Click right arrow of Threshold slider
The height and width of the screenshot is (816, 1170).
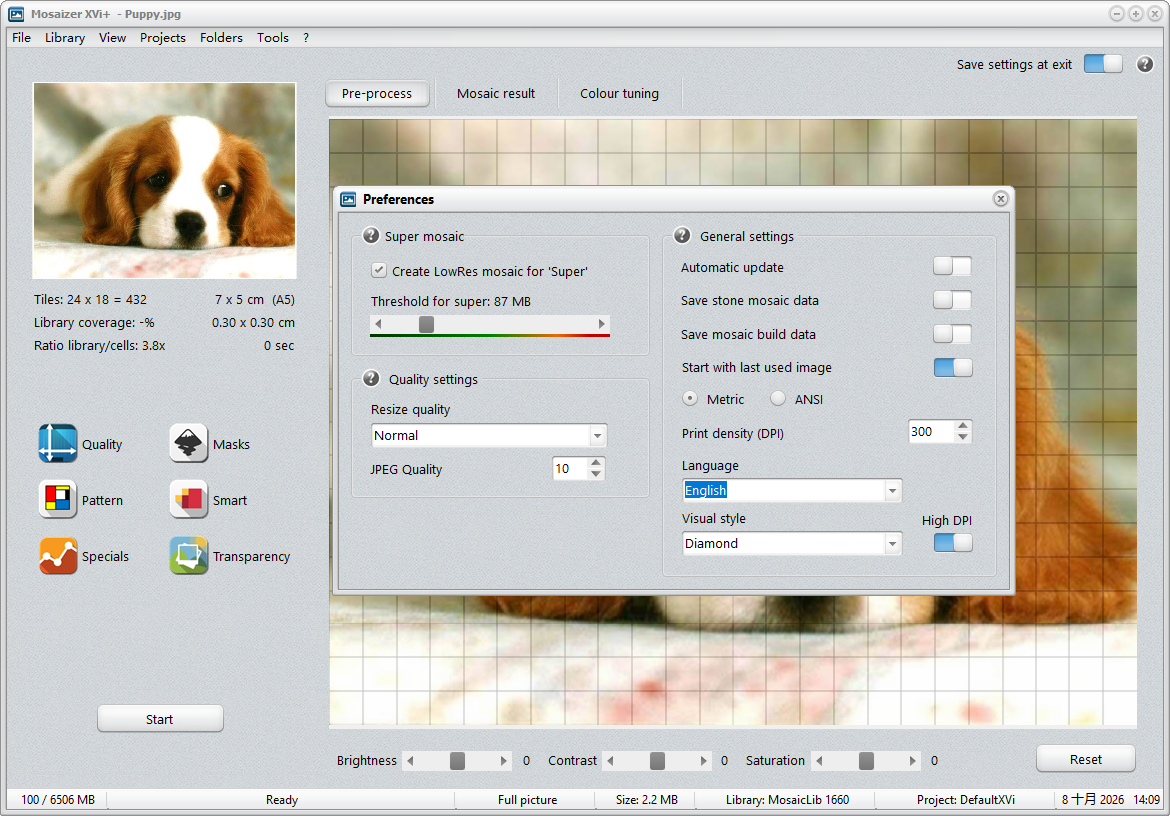click(601, 324)
